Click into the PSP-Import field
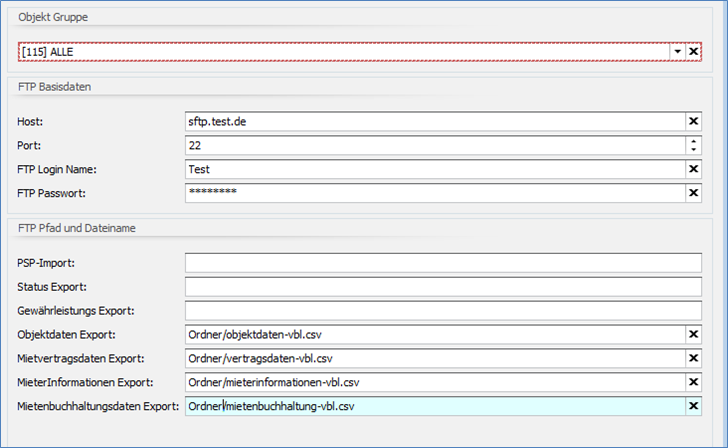 [443, 263]
